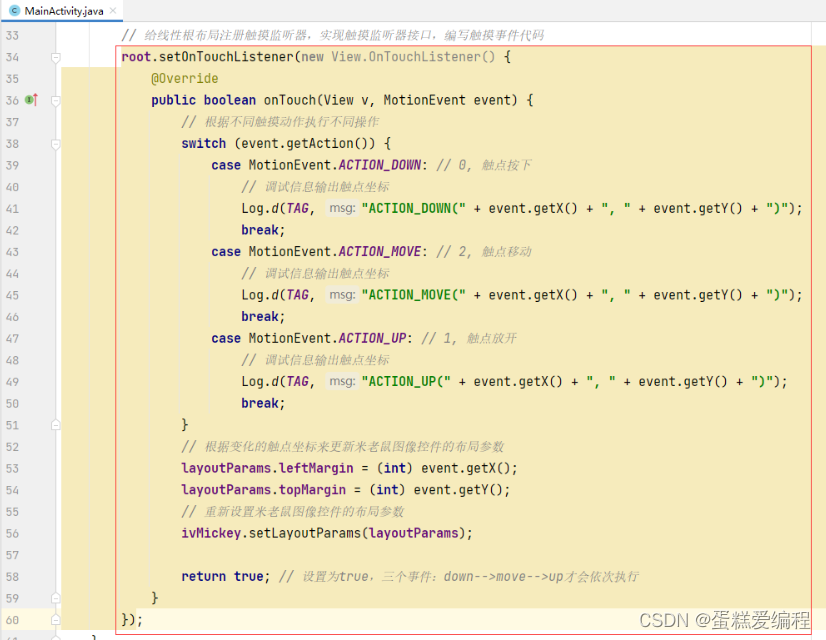Screen dimensions: 826x640
Task: Click the 'switch' keyword on line 38
Action: [x=203, y=143]
